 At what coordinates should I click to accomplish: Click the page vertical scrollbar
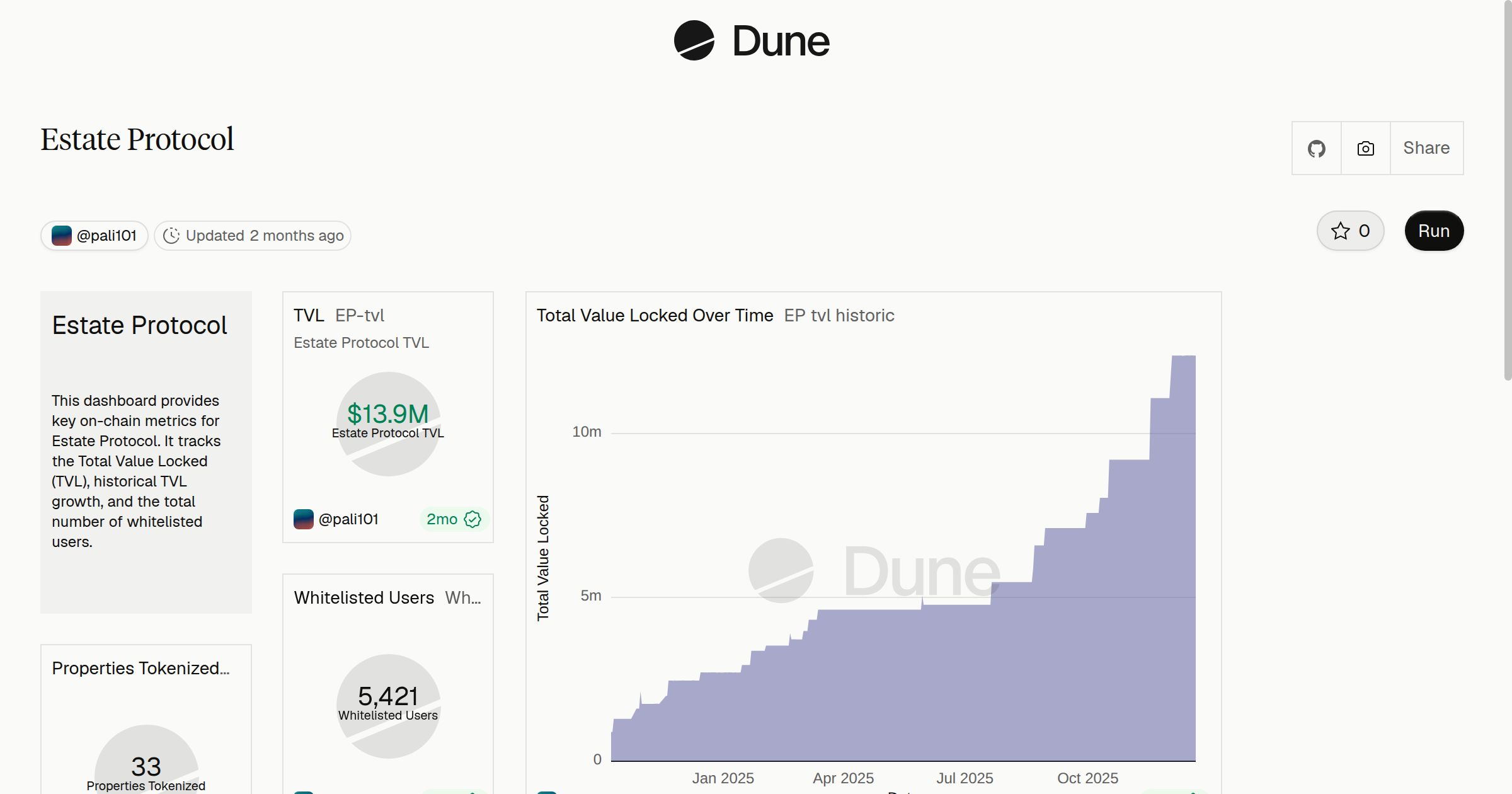[1508, 189]
